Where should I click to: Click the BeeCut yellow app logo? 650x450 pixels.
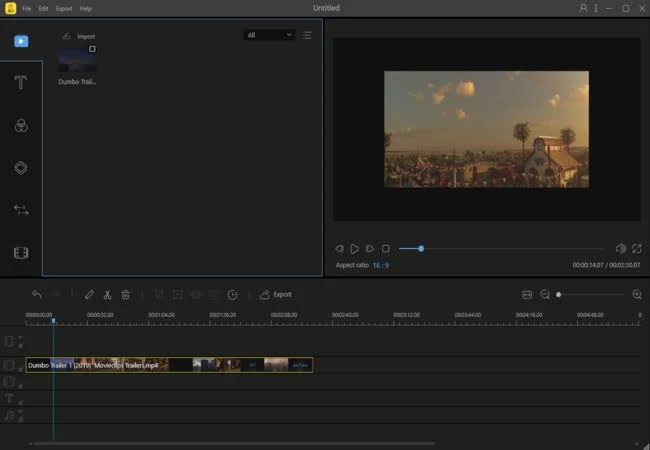(x=11, y=8)
